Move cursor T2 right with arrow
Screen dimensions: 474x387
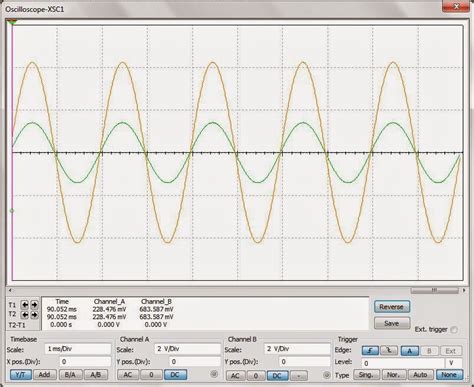coord(34,314)
